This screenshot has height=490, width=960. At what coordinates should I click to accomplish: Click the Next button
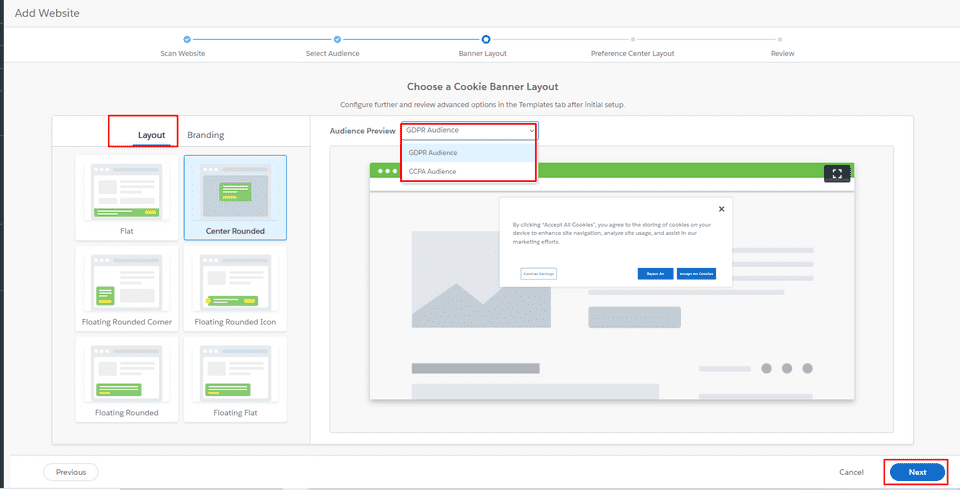[916, 472]
